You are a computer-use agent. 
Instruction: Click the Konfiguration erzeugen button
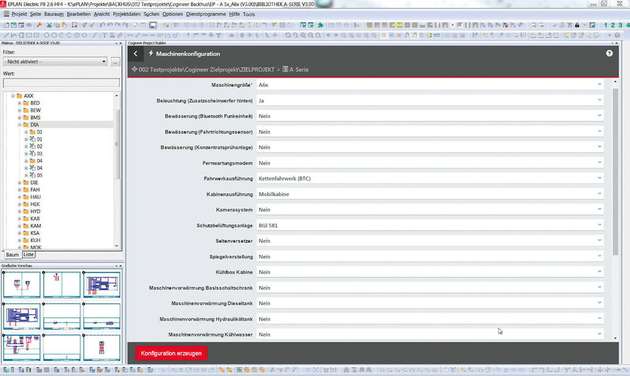[x=171, y=353]
